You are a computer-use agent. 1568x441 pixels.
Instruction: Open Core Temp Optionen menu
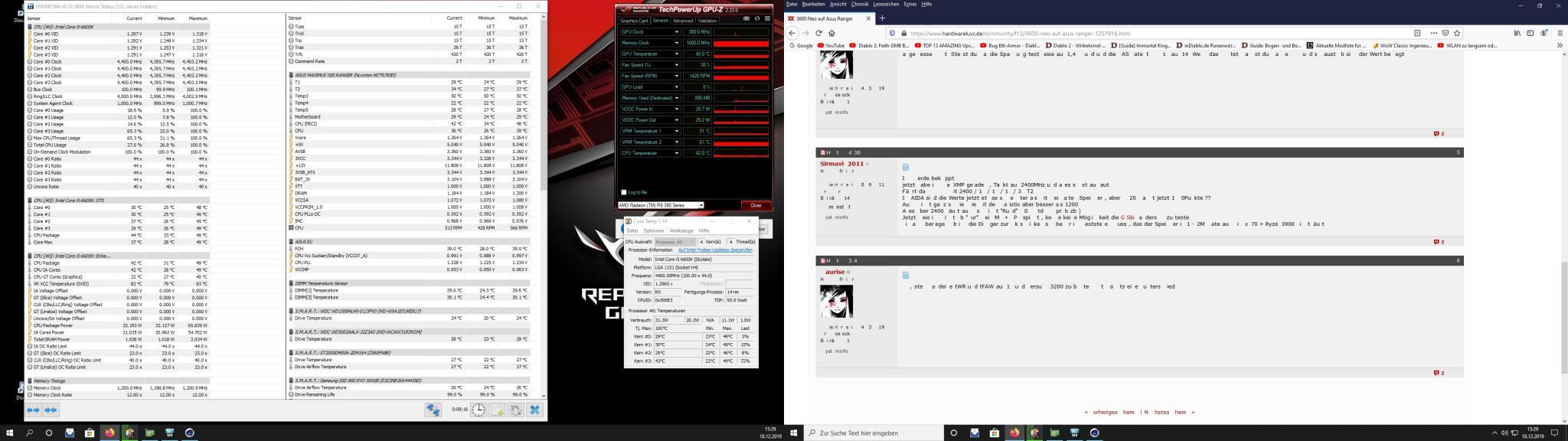coord(654,230)
